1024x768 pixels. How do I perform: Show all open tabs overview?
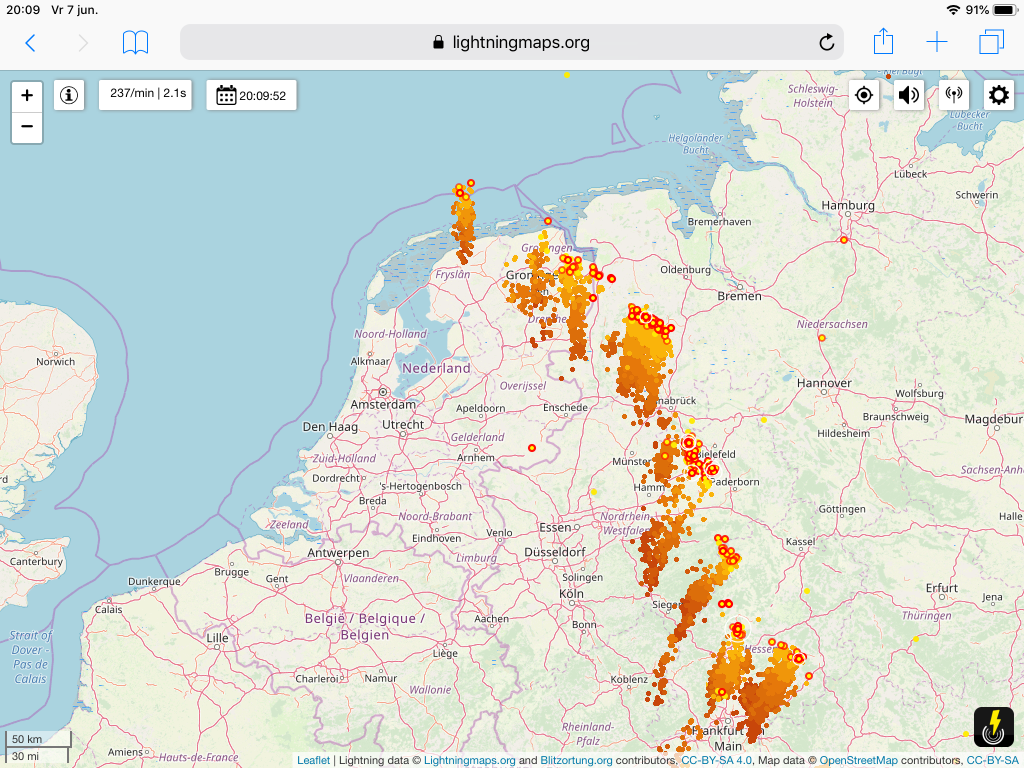(x=991, y=42)
